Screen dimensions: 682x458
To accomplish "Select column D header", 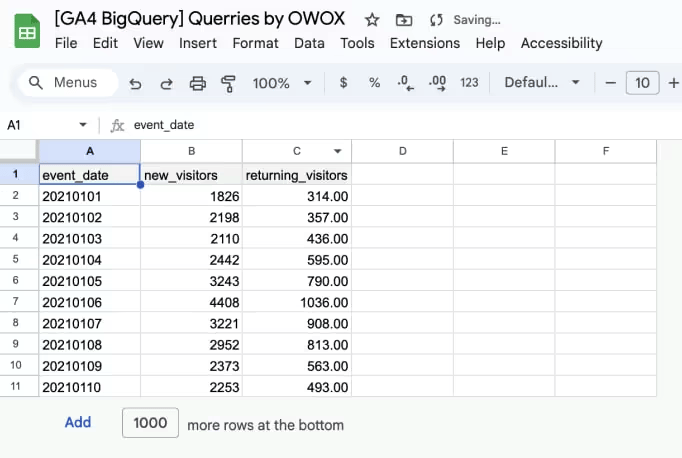I will pyautogui.click(x=402, y=151).
